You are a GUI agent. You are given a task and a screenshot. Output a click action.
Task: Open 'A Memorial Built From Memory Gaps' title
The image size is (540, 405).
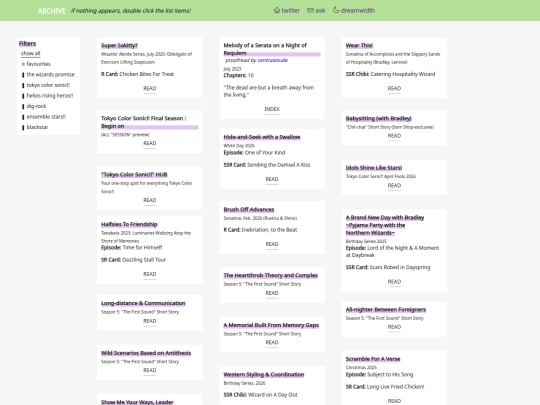coord(271,325)
